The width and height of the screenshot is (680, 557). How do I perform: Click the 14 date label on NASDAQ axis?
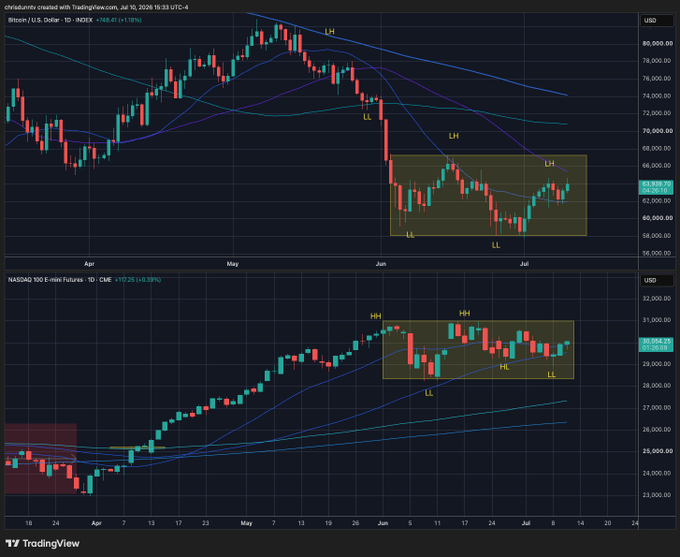[580, 523]
